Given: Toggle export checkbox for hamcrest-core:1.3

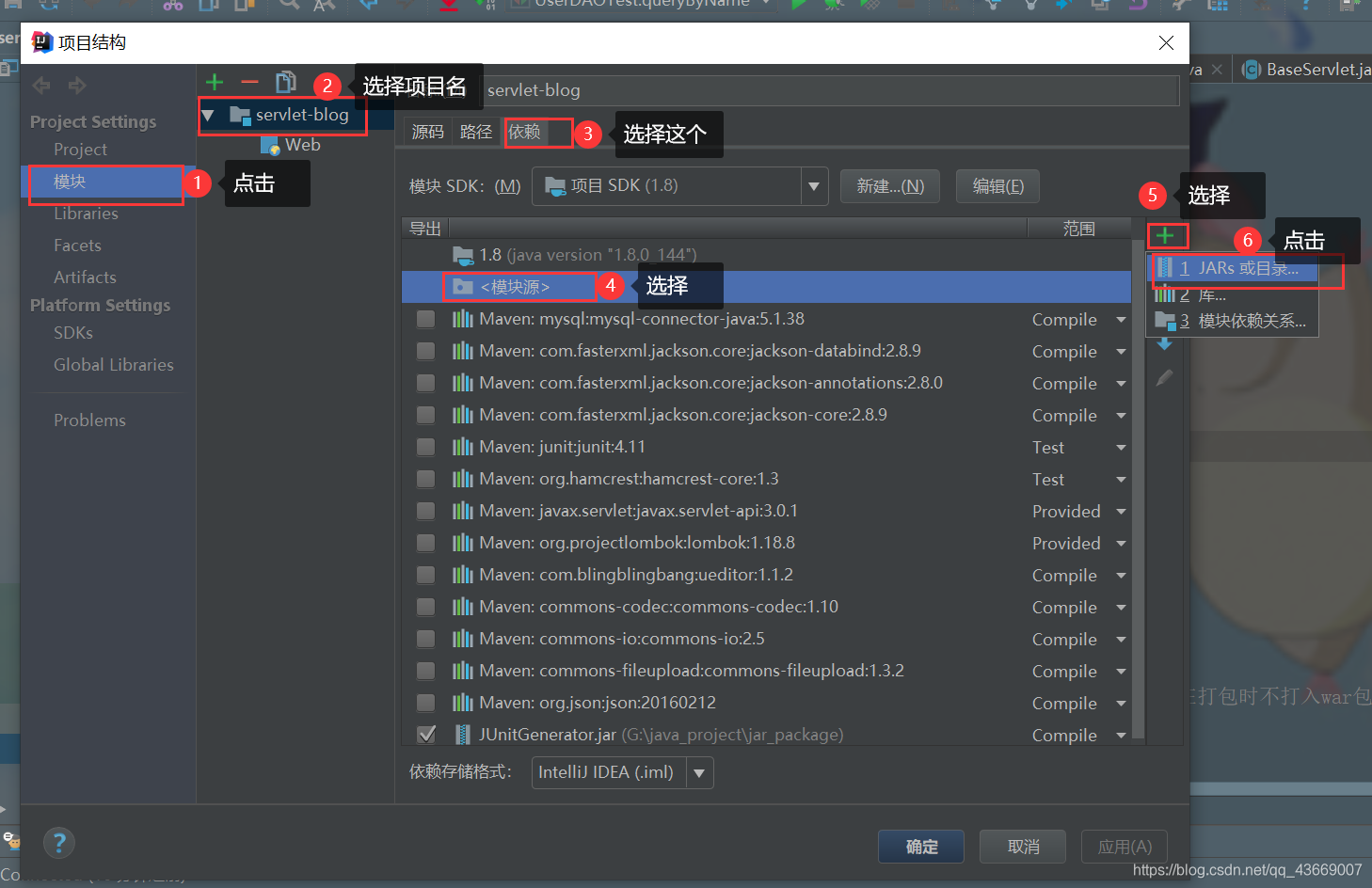Looking at the screenshot, I should coord(426,479).
